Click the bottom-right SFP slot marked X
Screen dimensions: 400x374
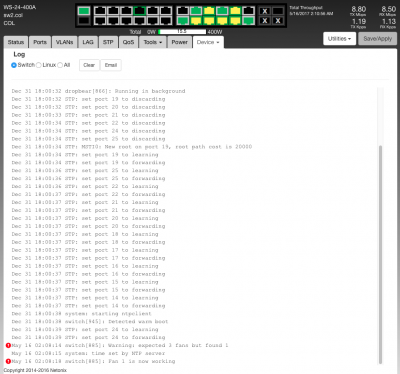278,21
